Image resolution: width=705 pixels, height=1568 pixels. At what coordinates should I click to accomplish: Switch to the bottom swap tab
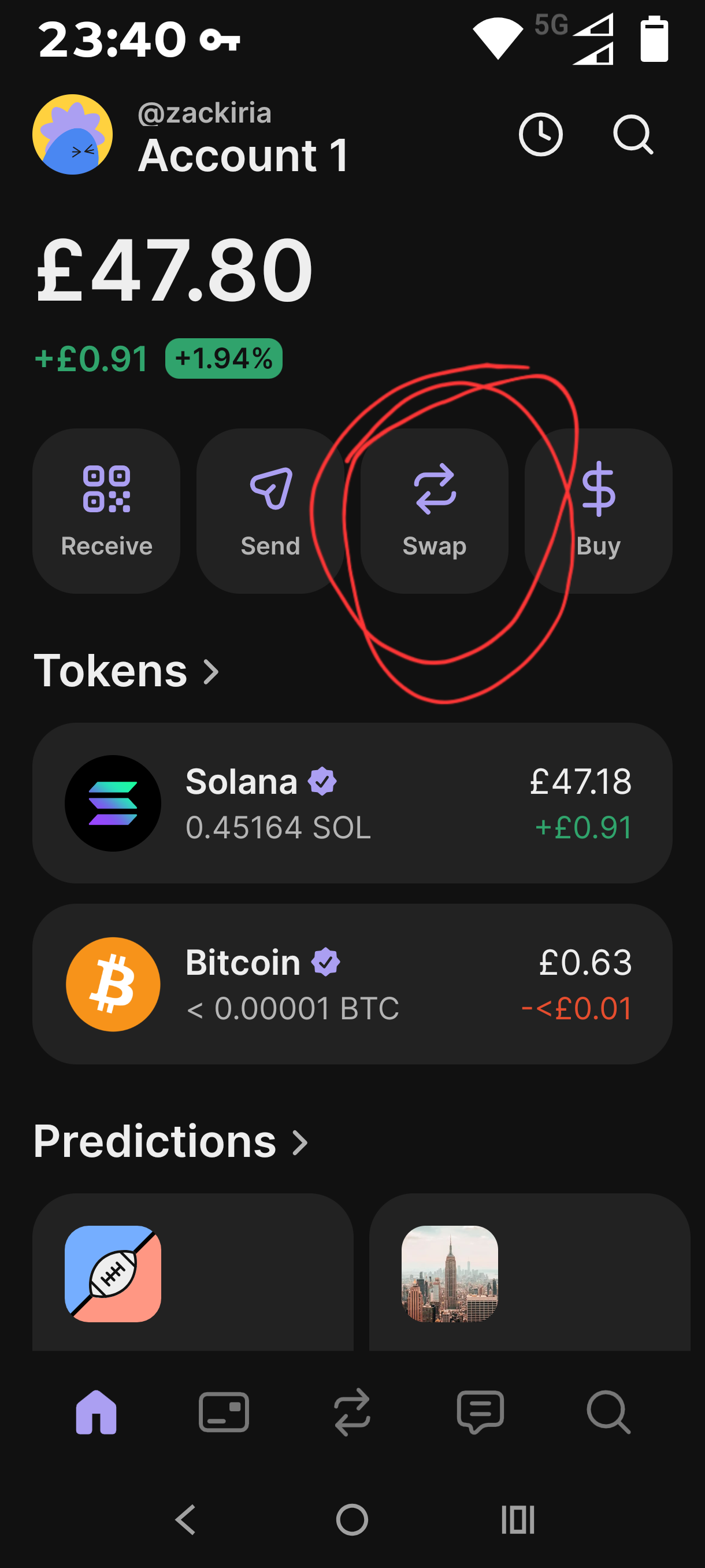tap(352, 1412)
